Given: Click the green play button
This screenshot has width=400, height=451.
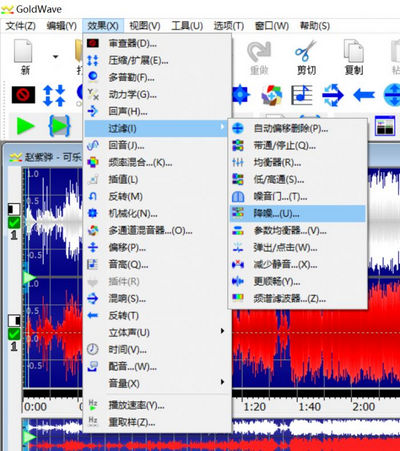Looking at the screenshot, I should click(x=26, y=127).
